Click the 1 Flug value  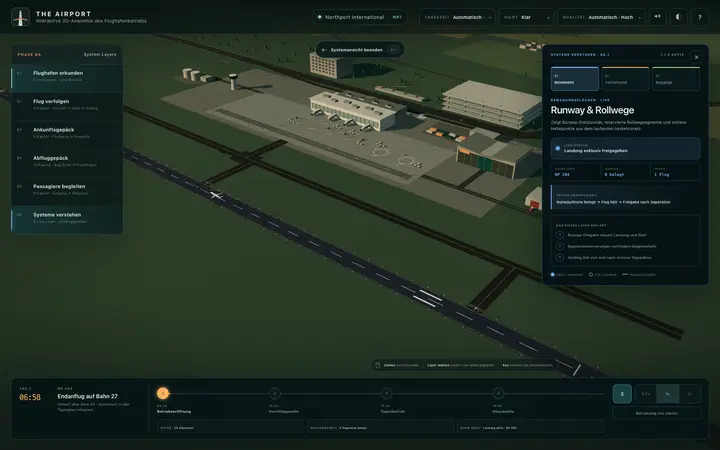[662, 174]
